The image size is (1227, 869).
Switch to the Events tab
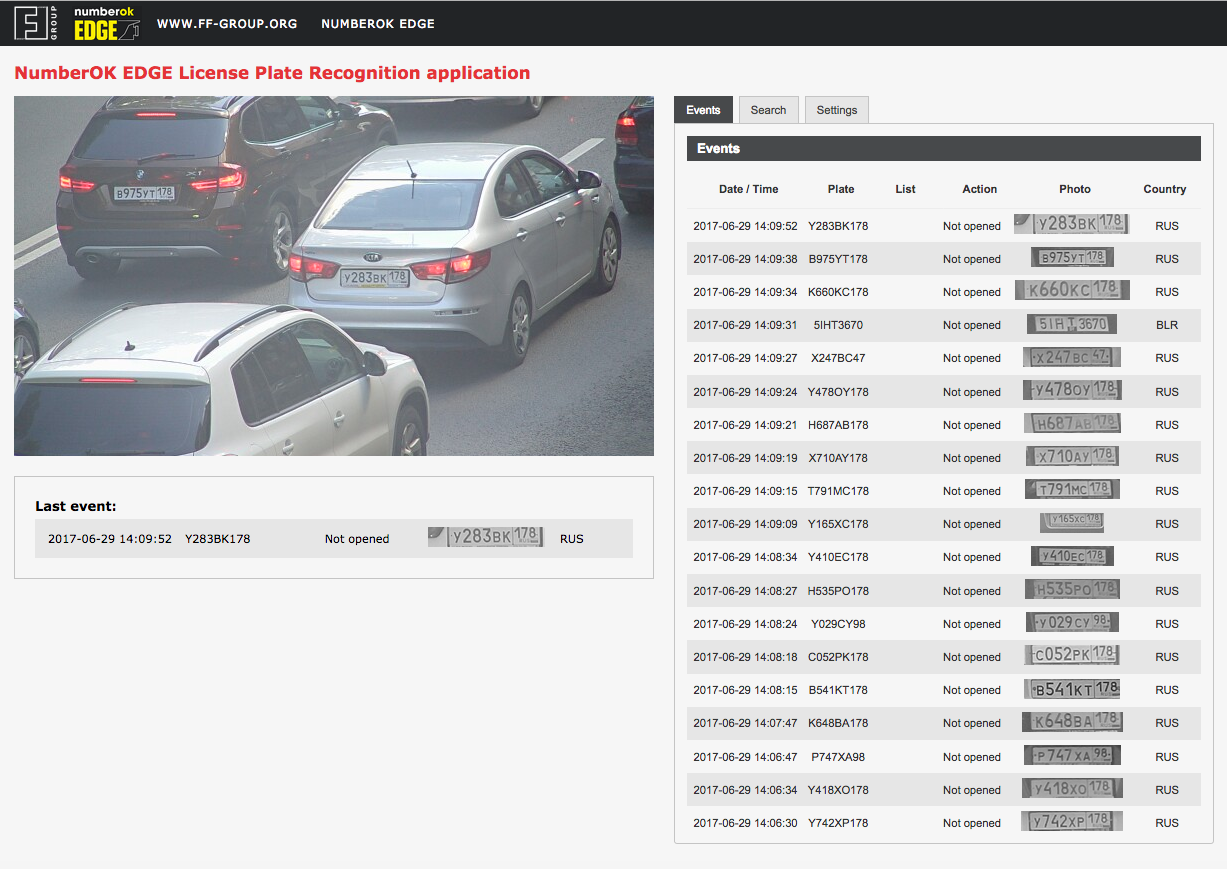point(704,110)
